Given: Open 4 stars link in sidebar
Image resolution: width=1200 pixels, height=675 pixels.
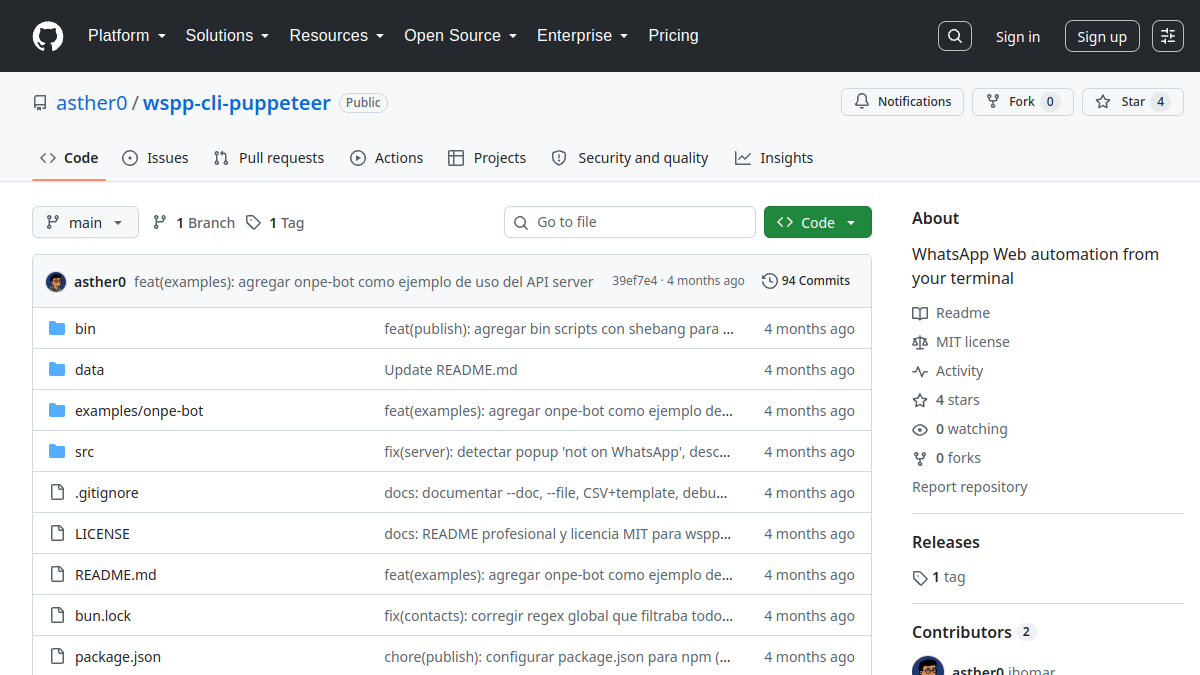Looking at the screenshot, I should pyautogui.click(x=946, y=400).
